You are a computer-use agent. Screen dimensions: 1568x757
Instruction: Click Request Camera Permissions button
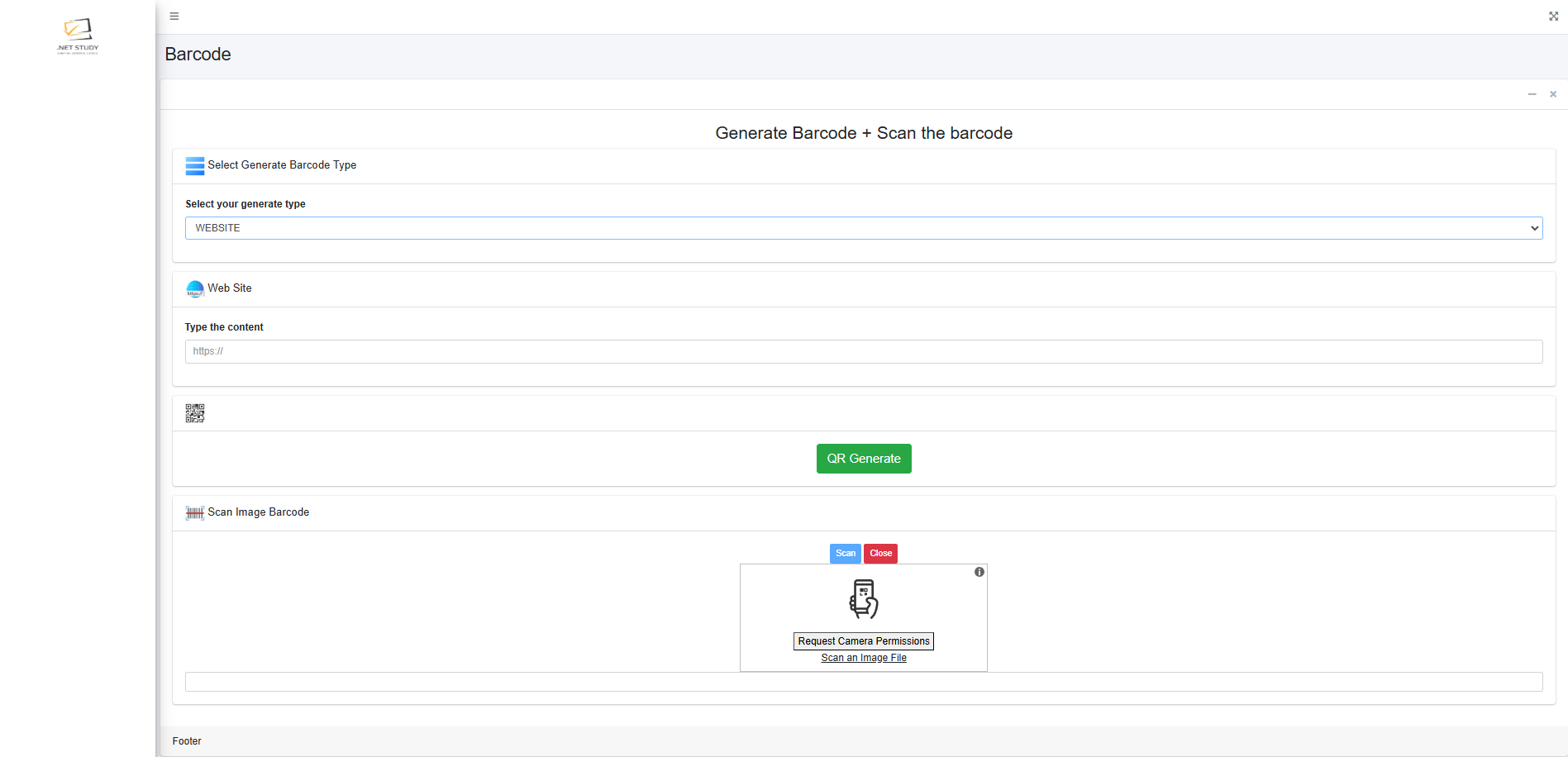[x=863, y=641]
